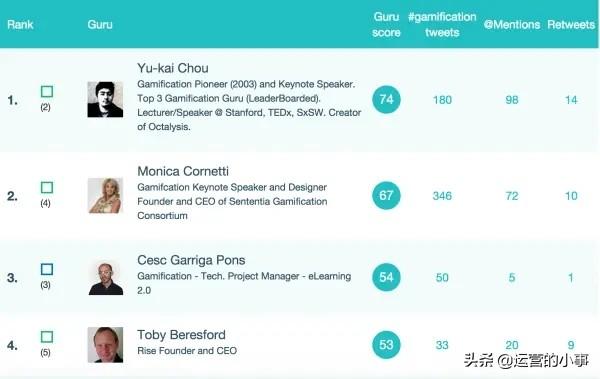The width and height of the screenshot is (600, 379).
Task: Sort by #gamification tweets column header
Action: pos(442,25)
